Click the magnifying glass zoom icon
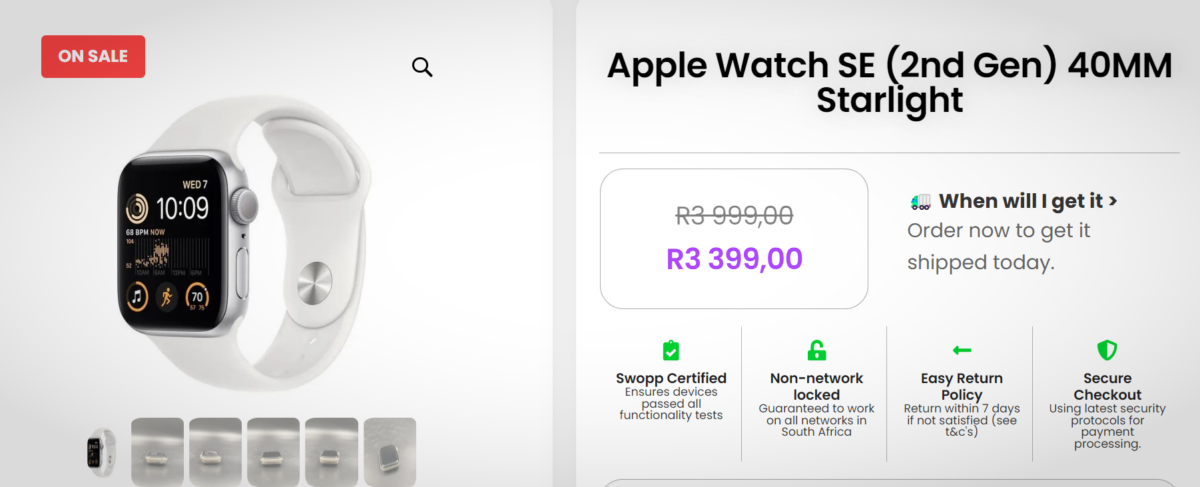Viewport: 1200px width, 487px height. point(422,67)
